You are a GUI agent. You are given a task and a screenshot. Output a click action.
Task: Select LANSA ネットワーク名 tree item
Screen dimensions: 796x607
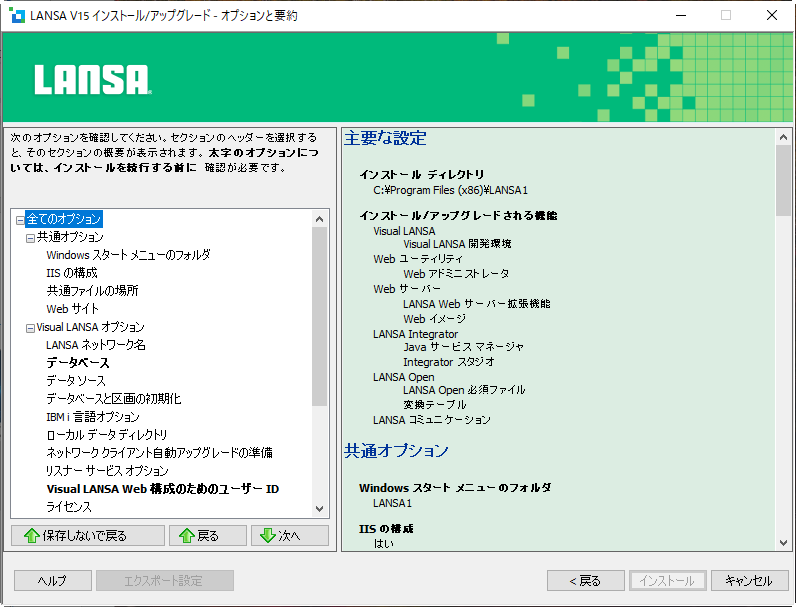point(96,345)
